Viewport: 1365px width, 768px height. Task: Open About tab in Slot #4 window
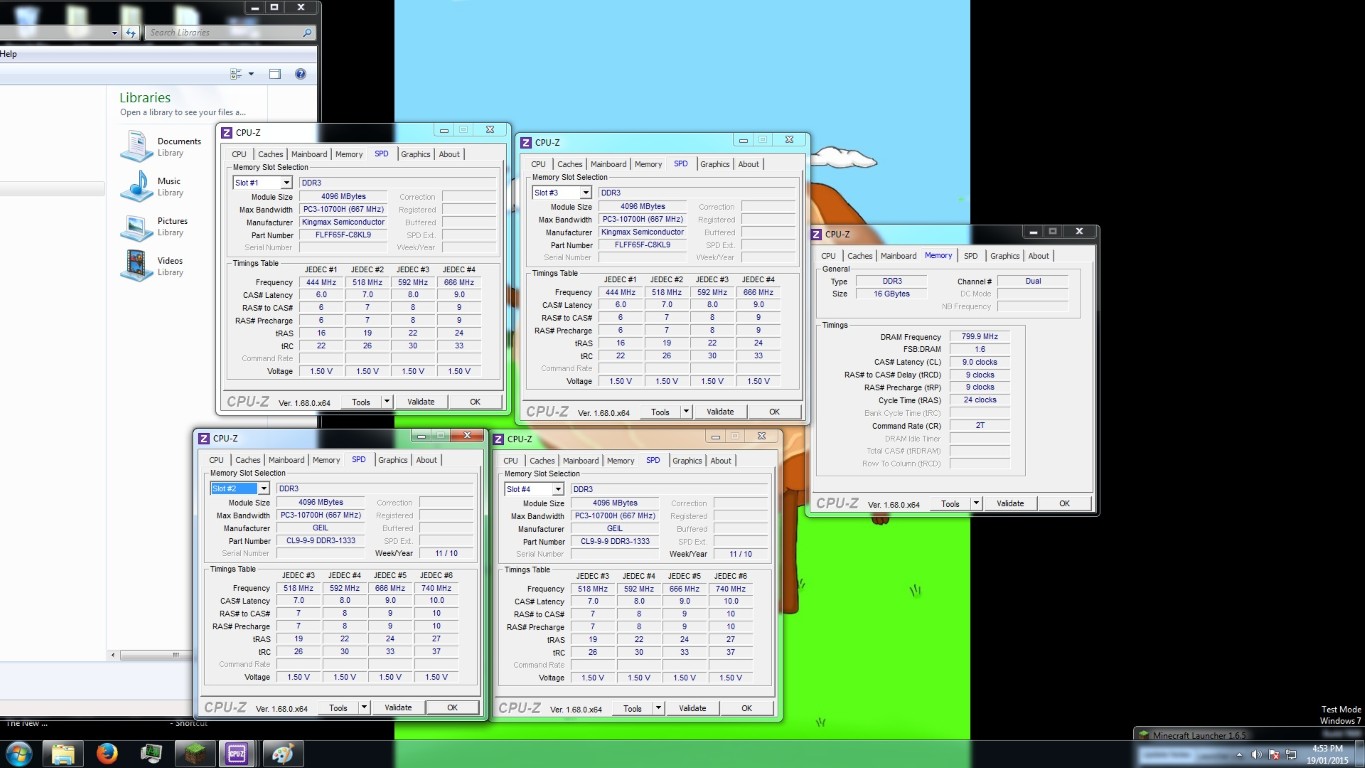click(721, 461)
